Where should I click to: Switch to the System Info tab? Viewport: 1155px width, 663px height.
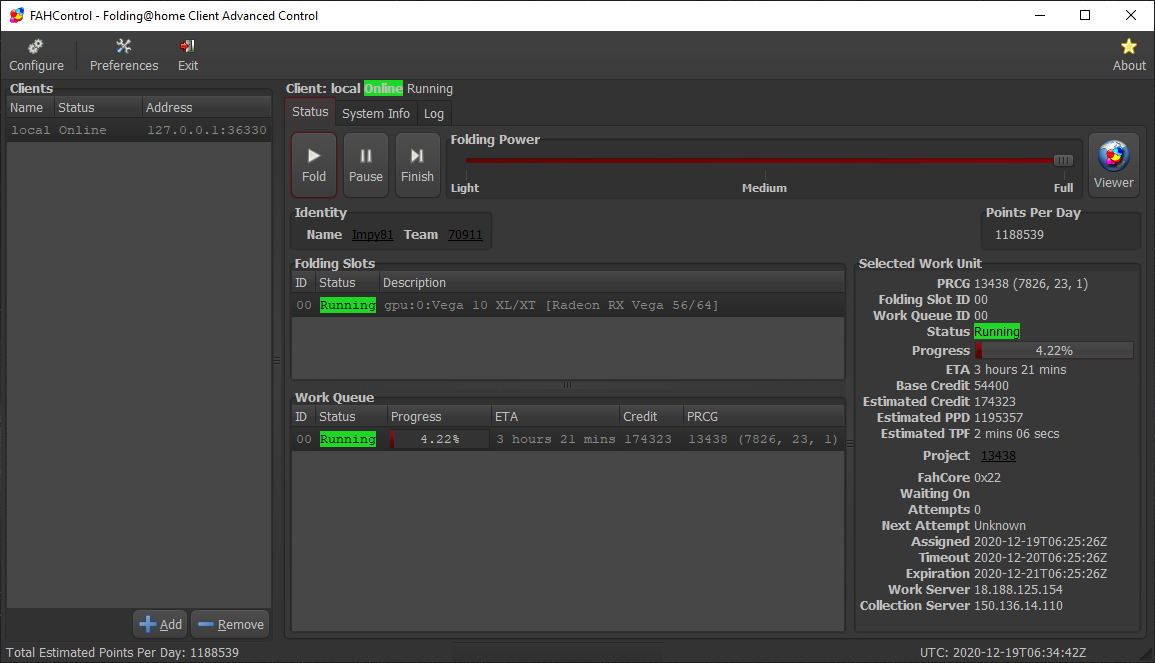coord(376,113)
